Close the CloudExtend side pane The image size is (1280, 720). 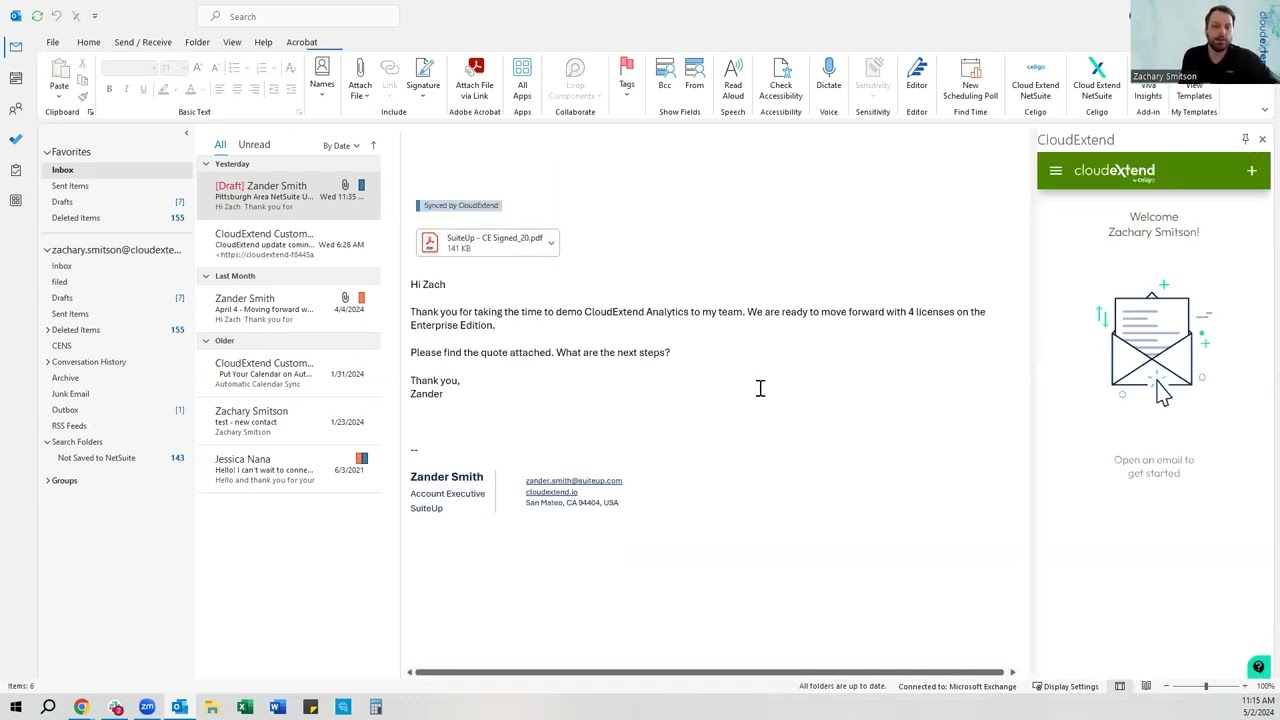[x=1262, y=139]
